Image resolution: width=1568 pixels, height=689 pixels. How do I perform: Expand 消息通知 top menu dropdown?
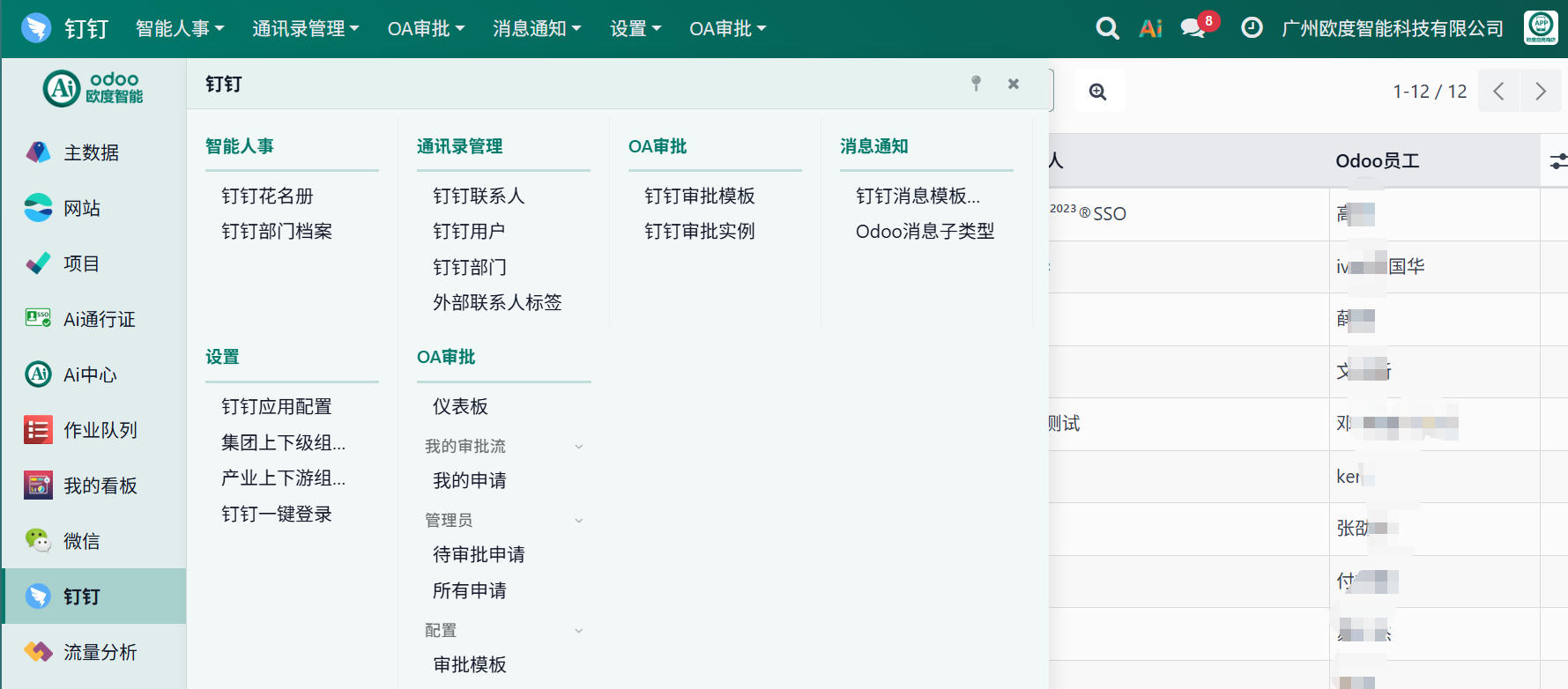pos(537,29)
